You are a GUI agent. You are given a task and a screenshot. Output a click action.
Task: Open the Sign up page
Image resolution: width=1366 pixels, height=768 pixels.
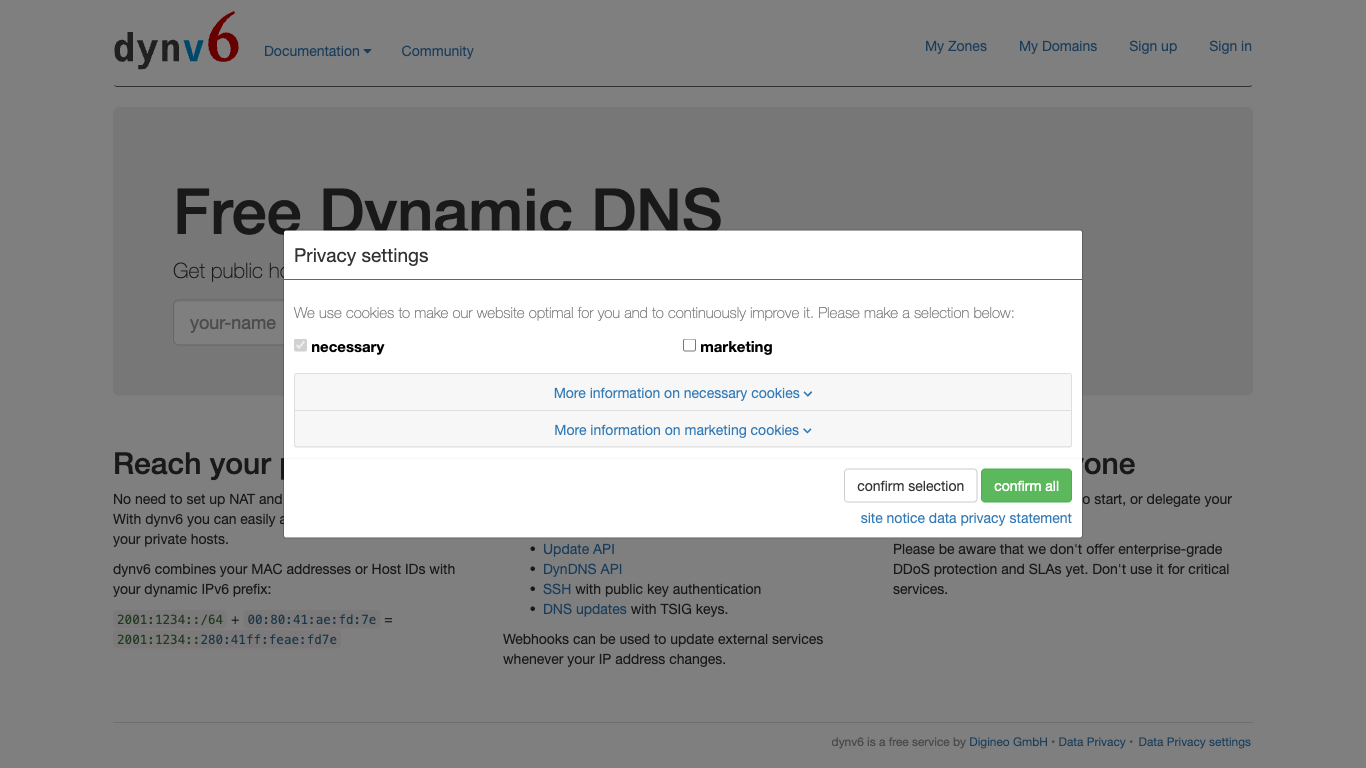(x=1152, y=46)
